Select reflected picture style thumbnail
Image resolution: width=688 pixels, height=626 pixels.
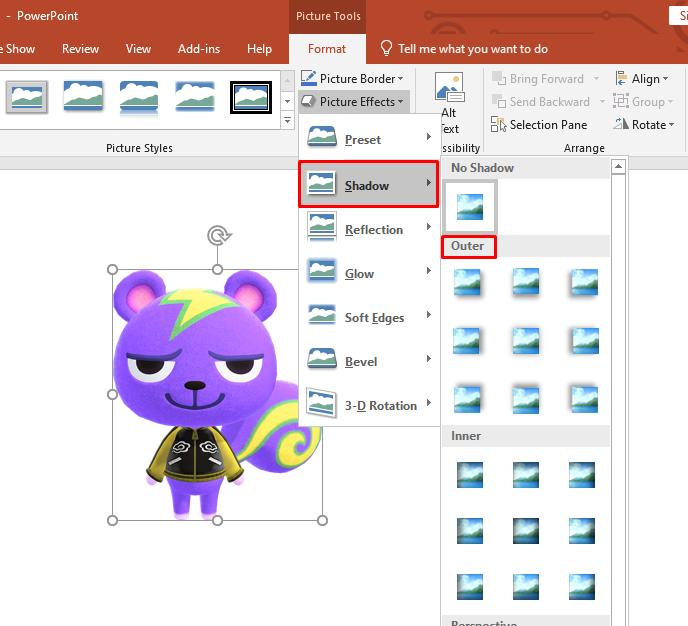pyautogui.click(x=139, y=98)
